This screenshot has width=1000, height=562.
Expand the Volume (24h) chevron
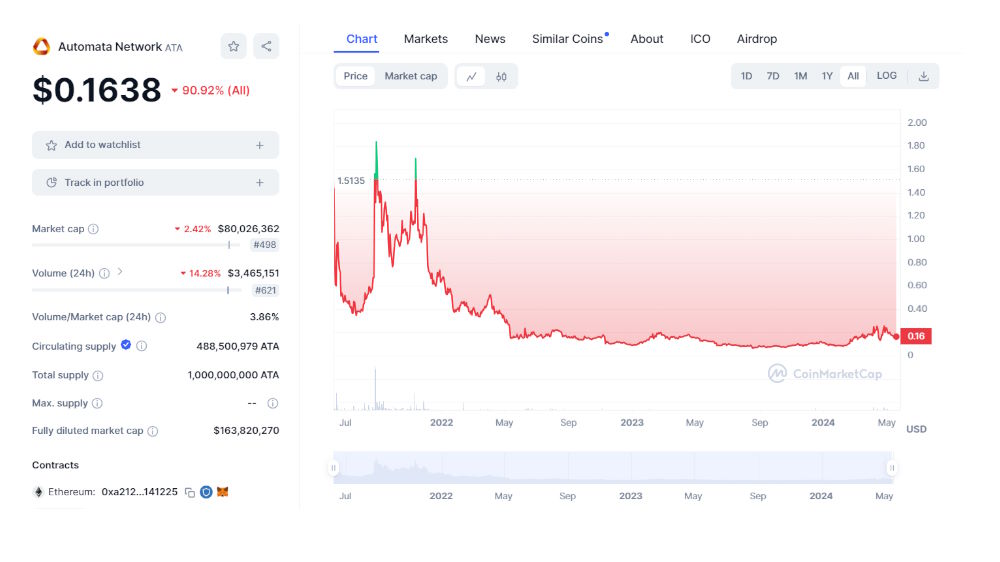(120, 272)
